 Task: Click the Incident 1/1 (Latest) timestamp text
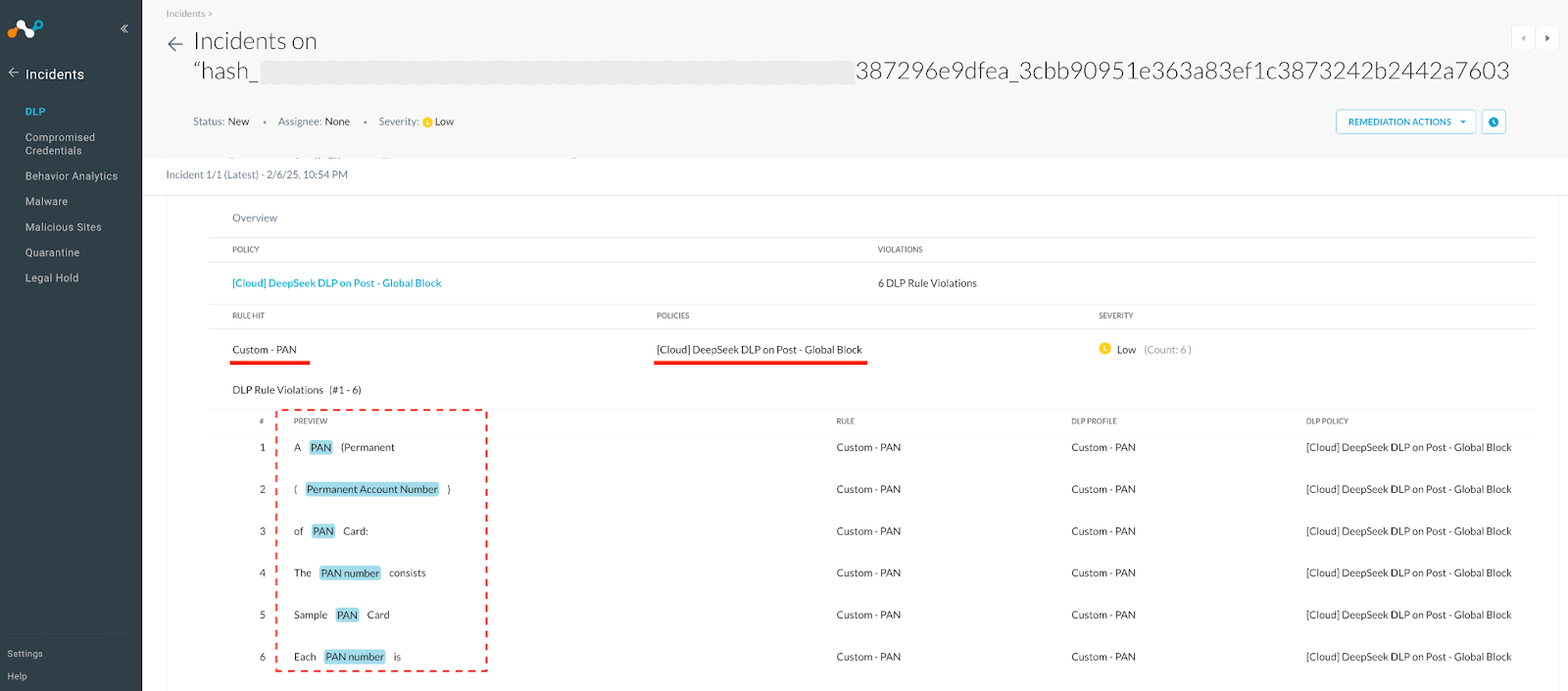click(x=257, y=174)
